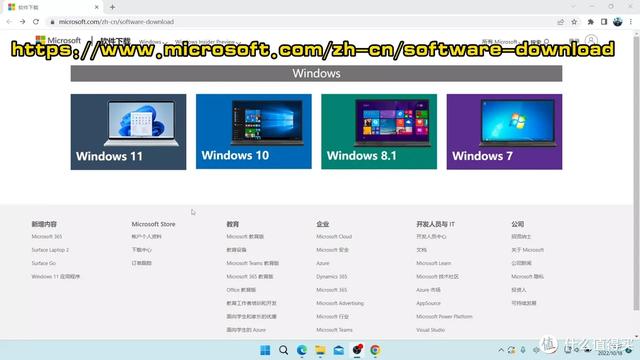Open the Windows 8.1 download tile
Viewport: 640px width, 360px height.
pos(379,131)
